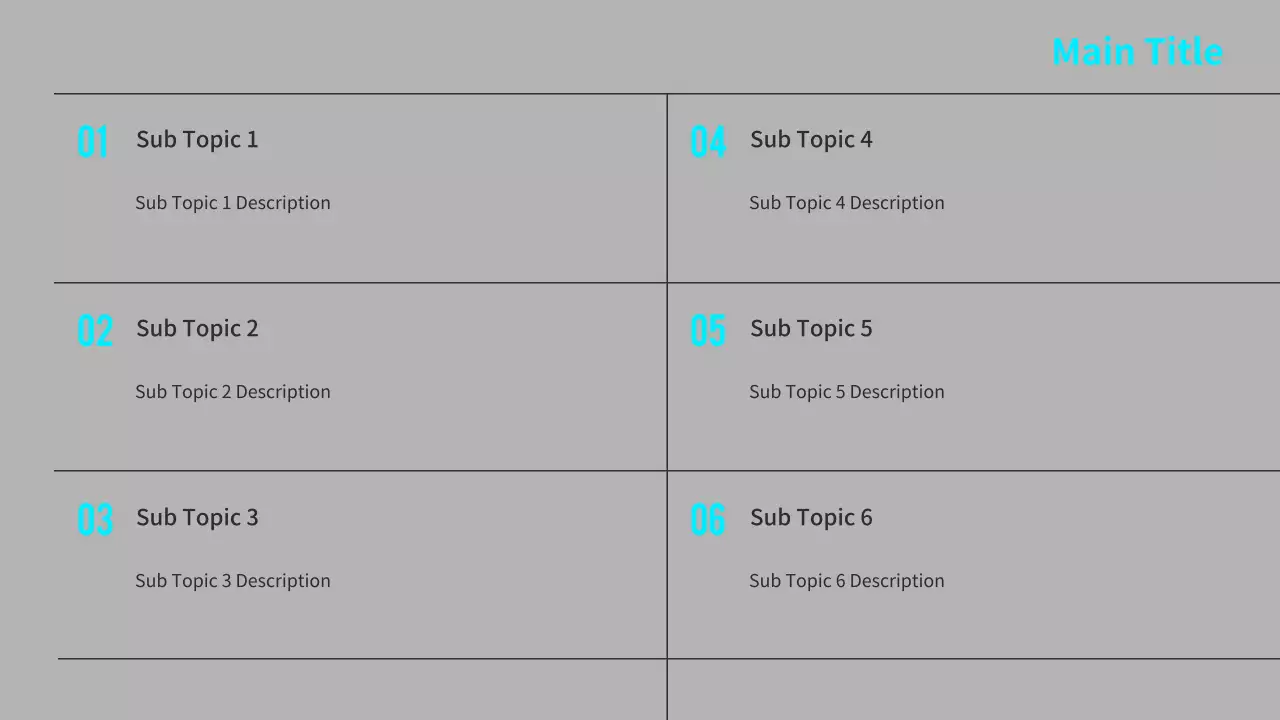The image size is (1280, 720).
Task: Click the Main Title text
Action: click(1137, 52)
